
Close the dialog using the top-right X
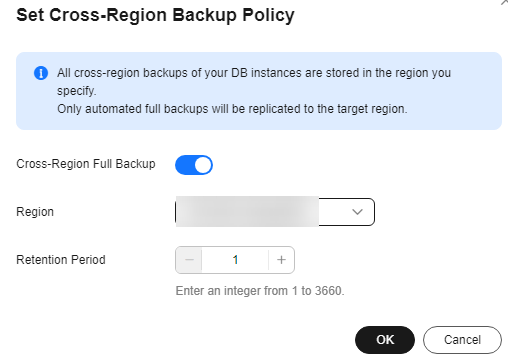click(x=504, y=2)
